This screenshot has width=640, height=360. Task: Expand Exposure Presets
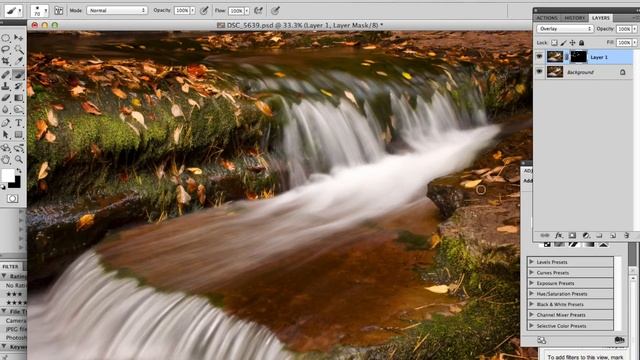[x=531, y=283]
